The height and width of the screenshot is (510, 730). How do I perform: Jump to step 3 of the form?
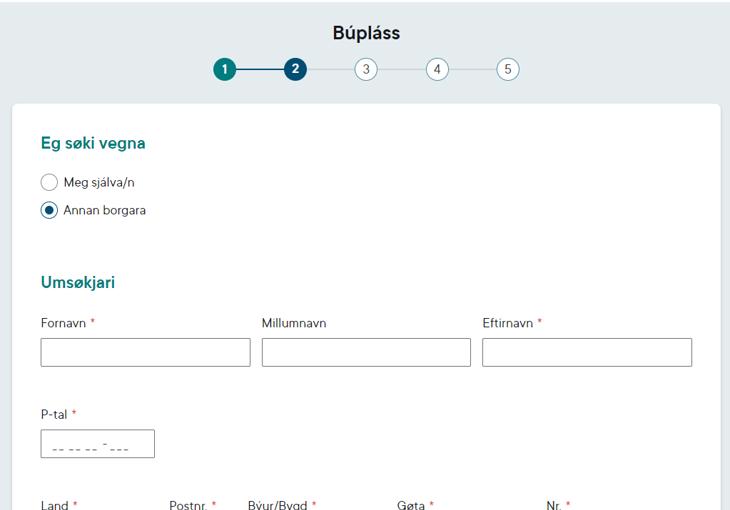click(x=366, y=69)
